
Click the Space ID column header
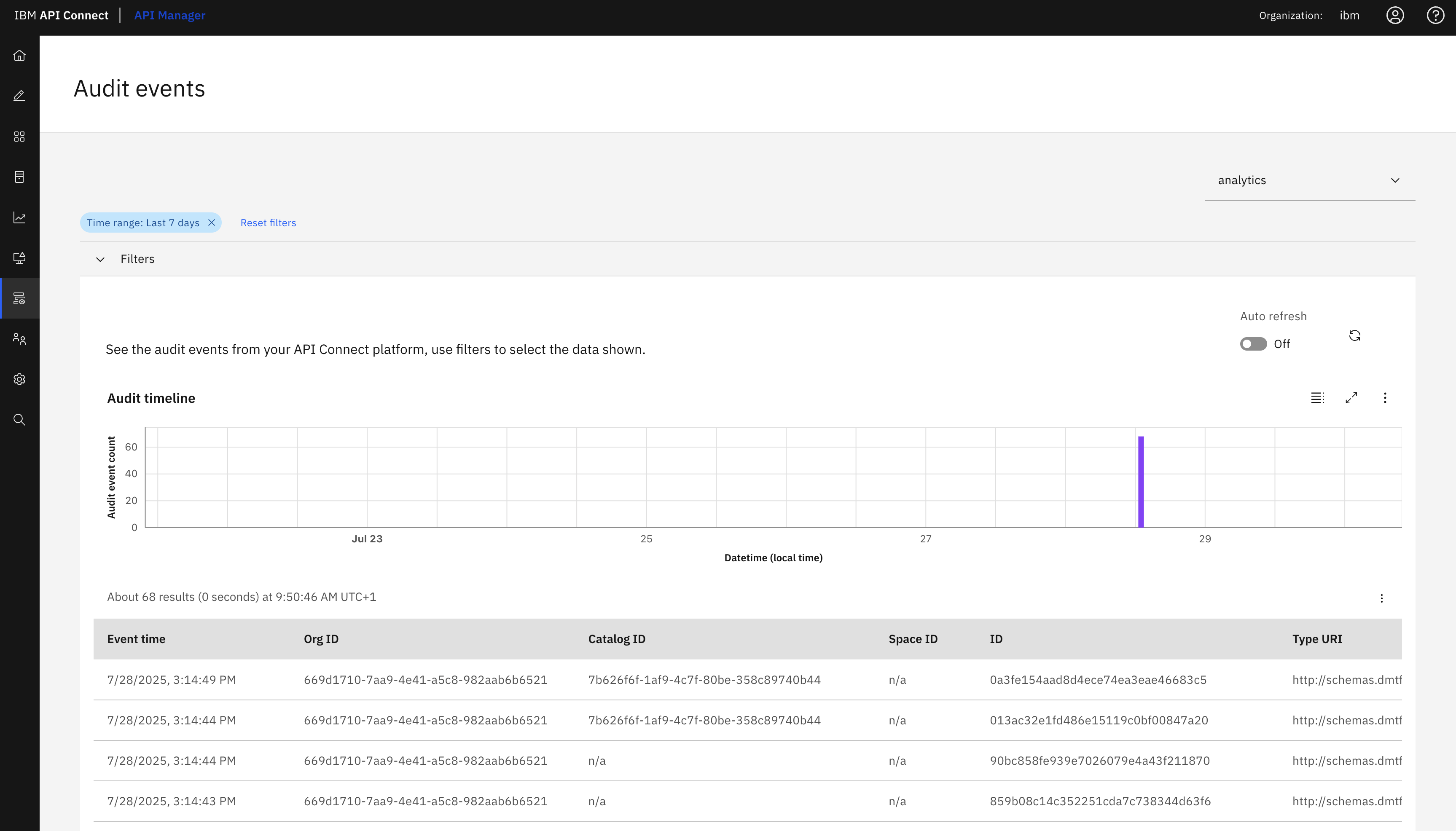[x=913, y=639]
